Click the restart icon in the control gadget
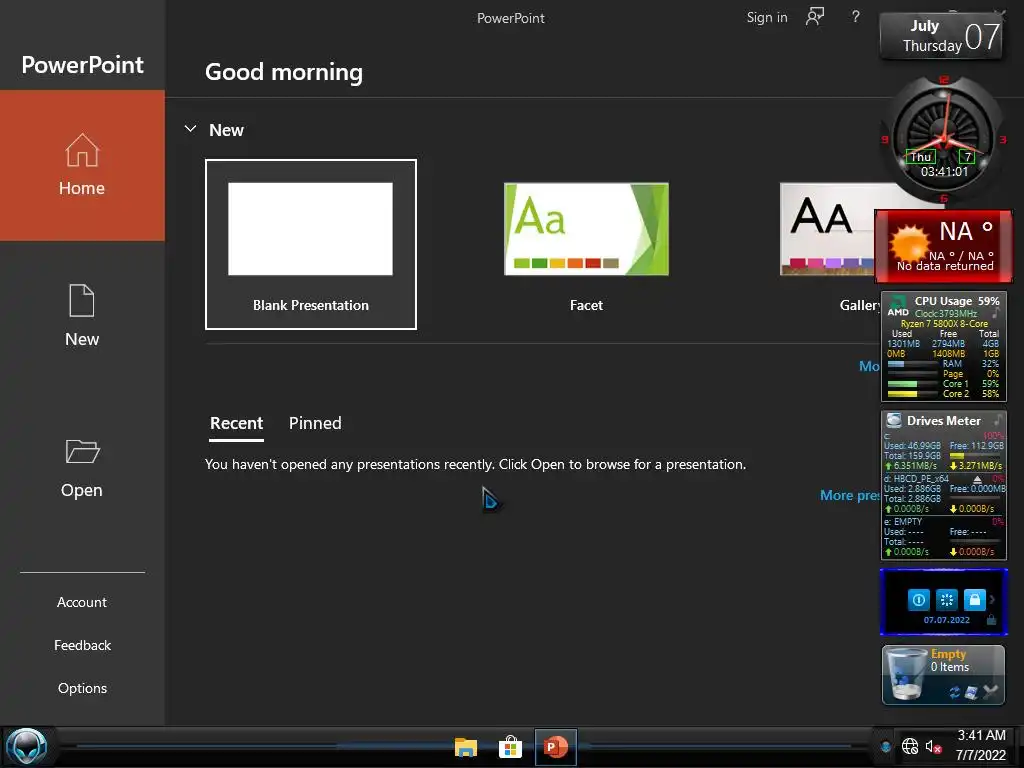The height and width of the screenshot is (768, 1024). tap(946, 599)
